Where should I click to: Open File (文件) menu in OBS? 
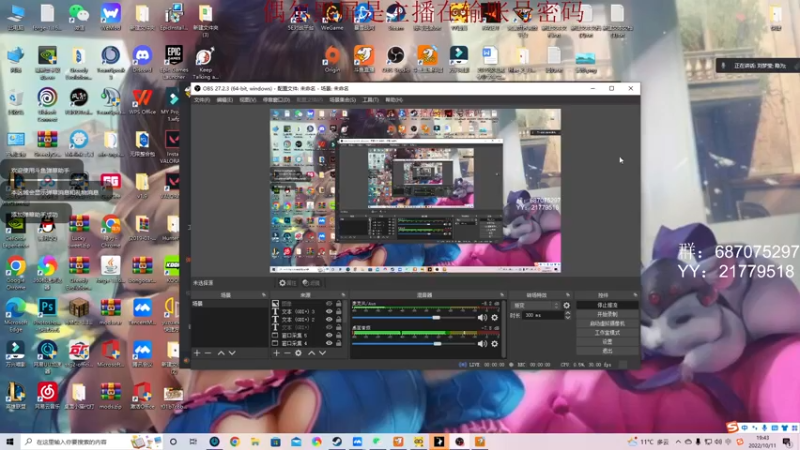pos(202,100)
